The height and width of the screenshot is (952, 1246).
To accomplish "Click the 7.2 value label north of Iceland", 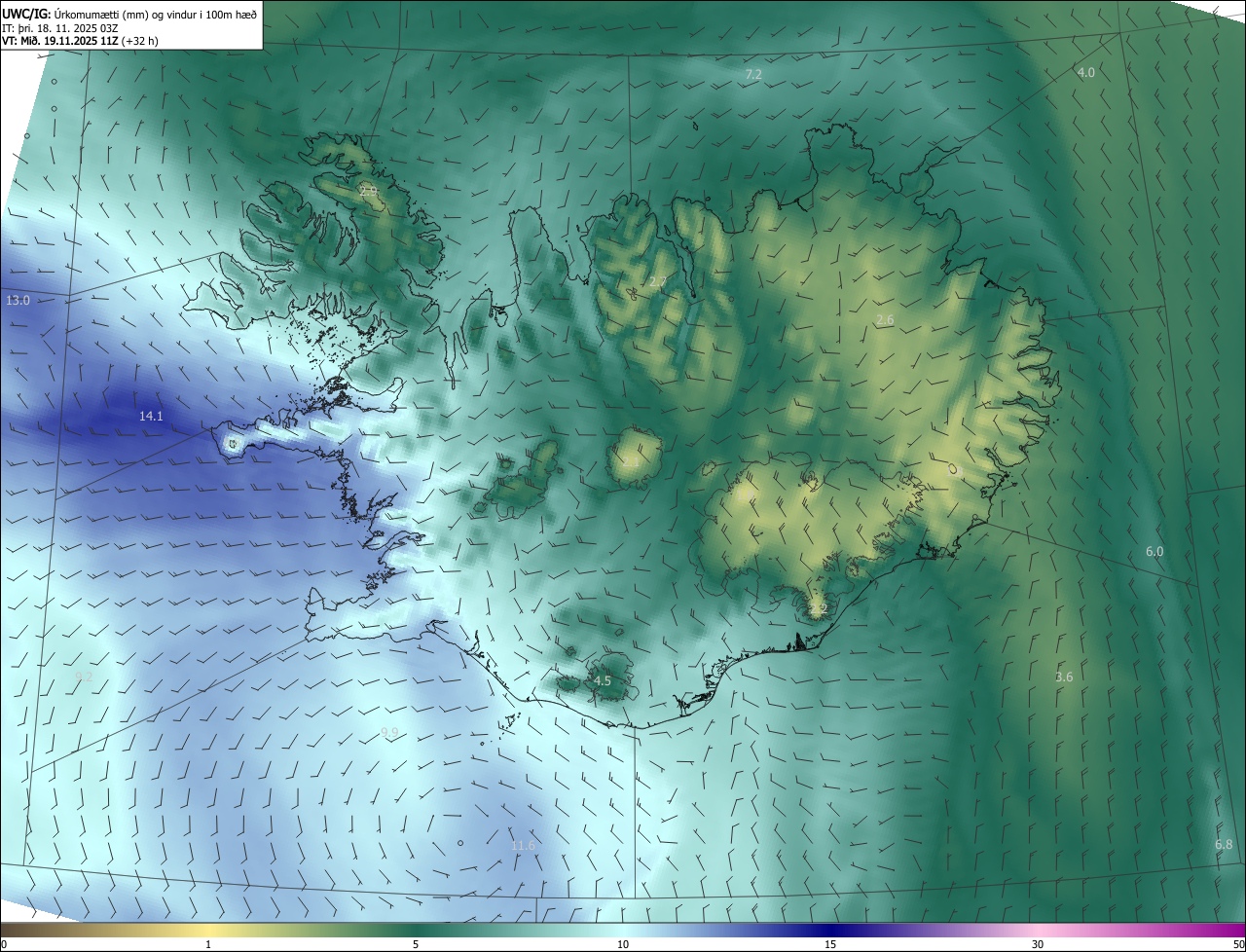I will [753, 74].
